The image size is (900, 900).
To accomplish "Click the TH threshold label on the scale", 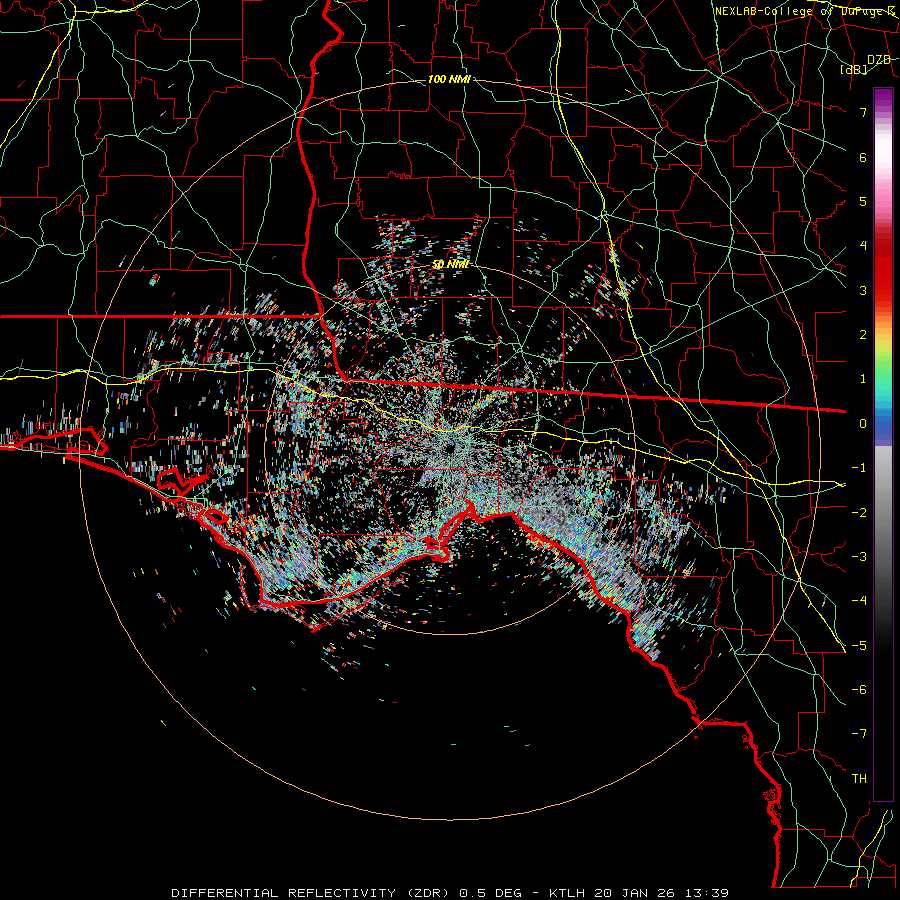I will pos(859,779).
